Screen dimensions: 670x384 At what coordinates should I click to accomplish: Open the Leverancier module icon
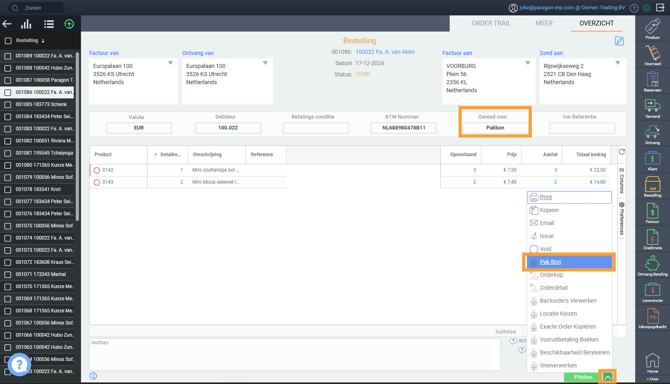(652, 290)
